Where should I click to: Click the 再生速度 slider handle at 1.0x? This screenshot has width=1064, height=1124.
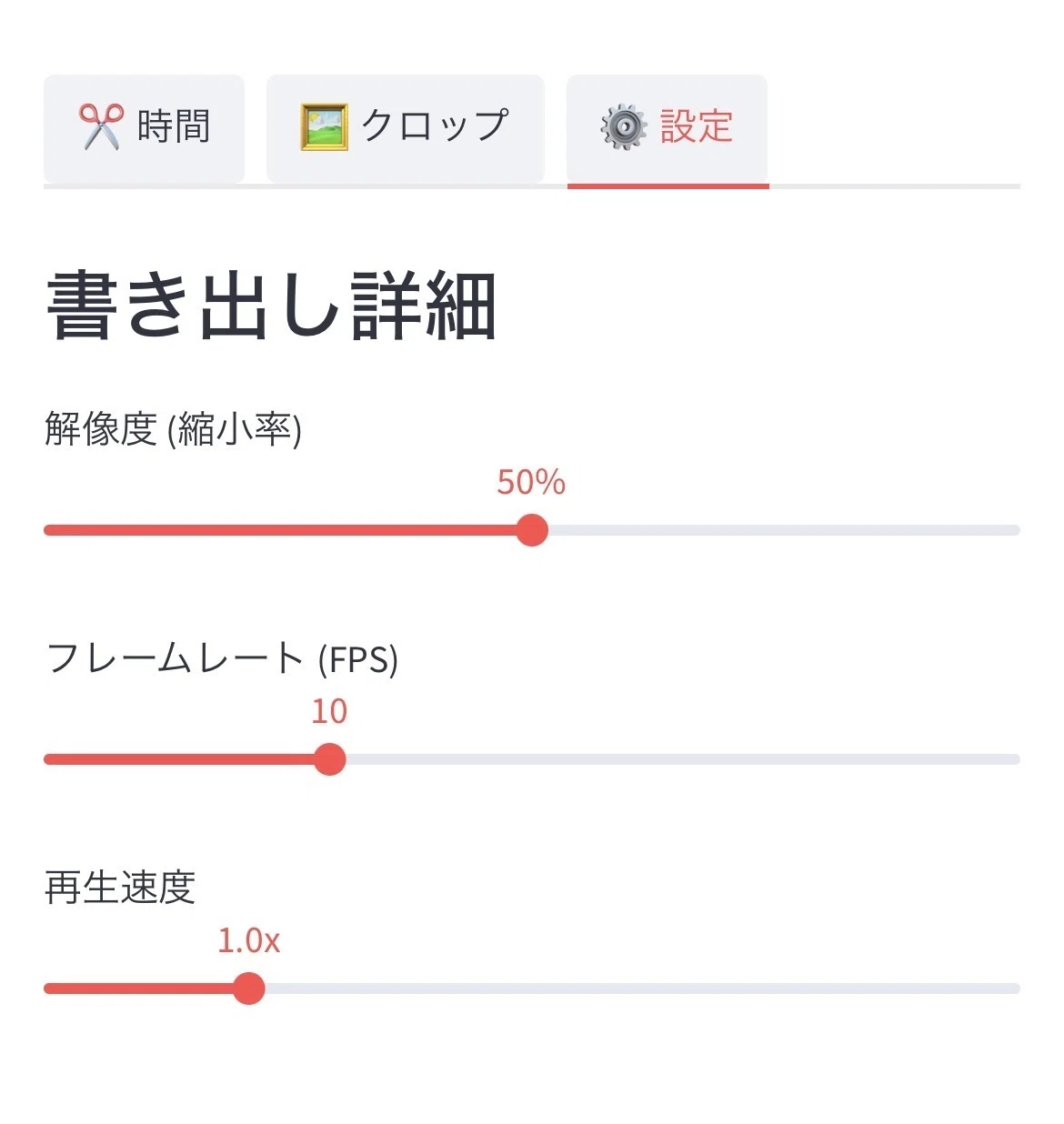coord(248,989)
